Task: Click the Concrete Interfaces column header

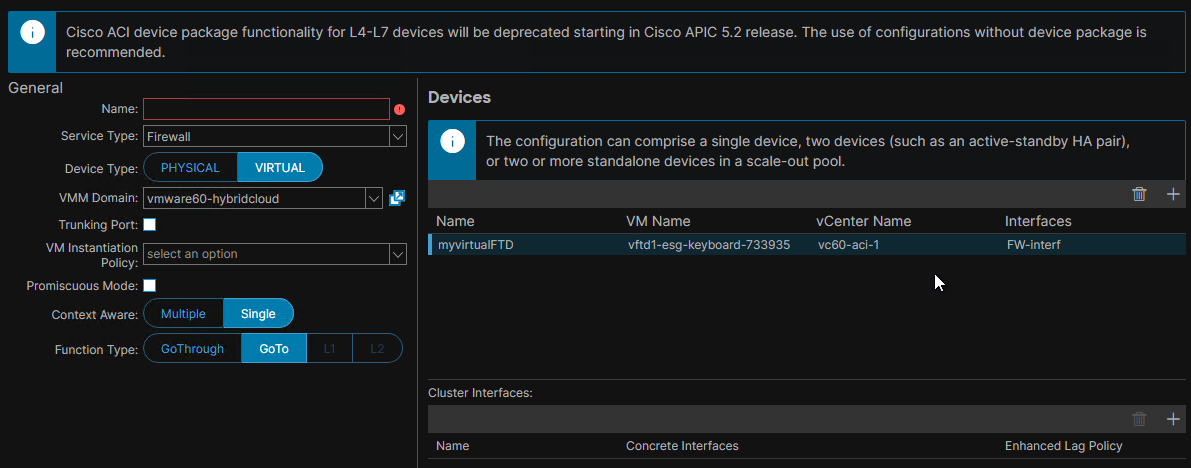Action: coord(682,446)
